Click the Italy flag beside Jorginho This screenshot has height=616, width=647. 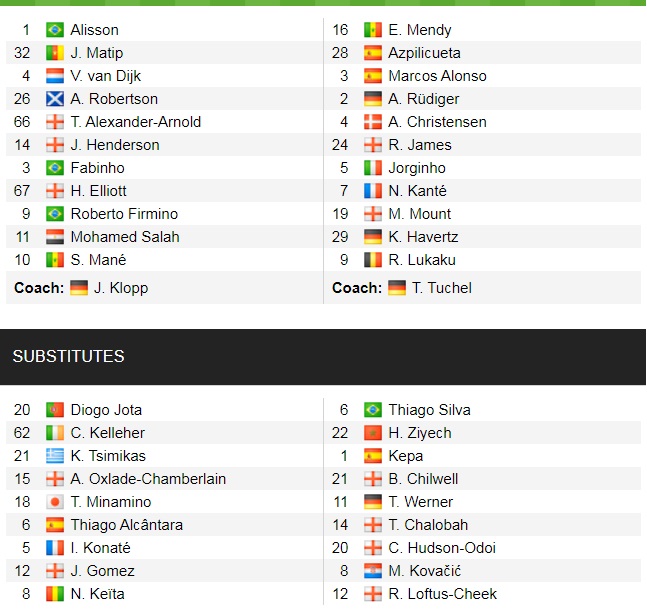373,168
